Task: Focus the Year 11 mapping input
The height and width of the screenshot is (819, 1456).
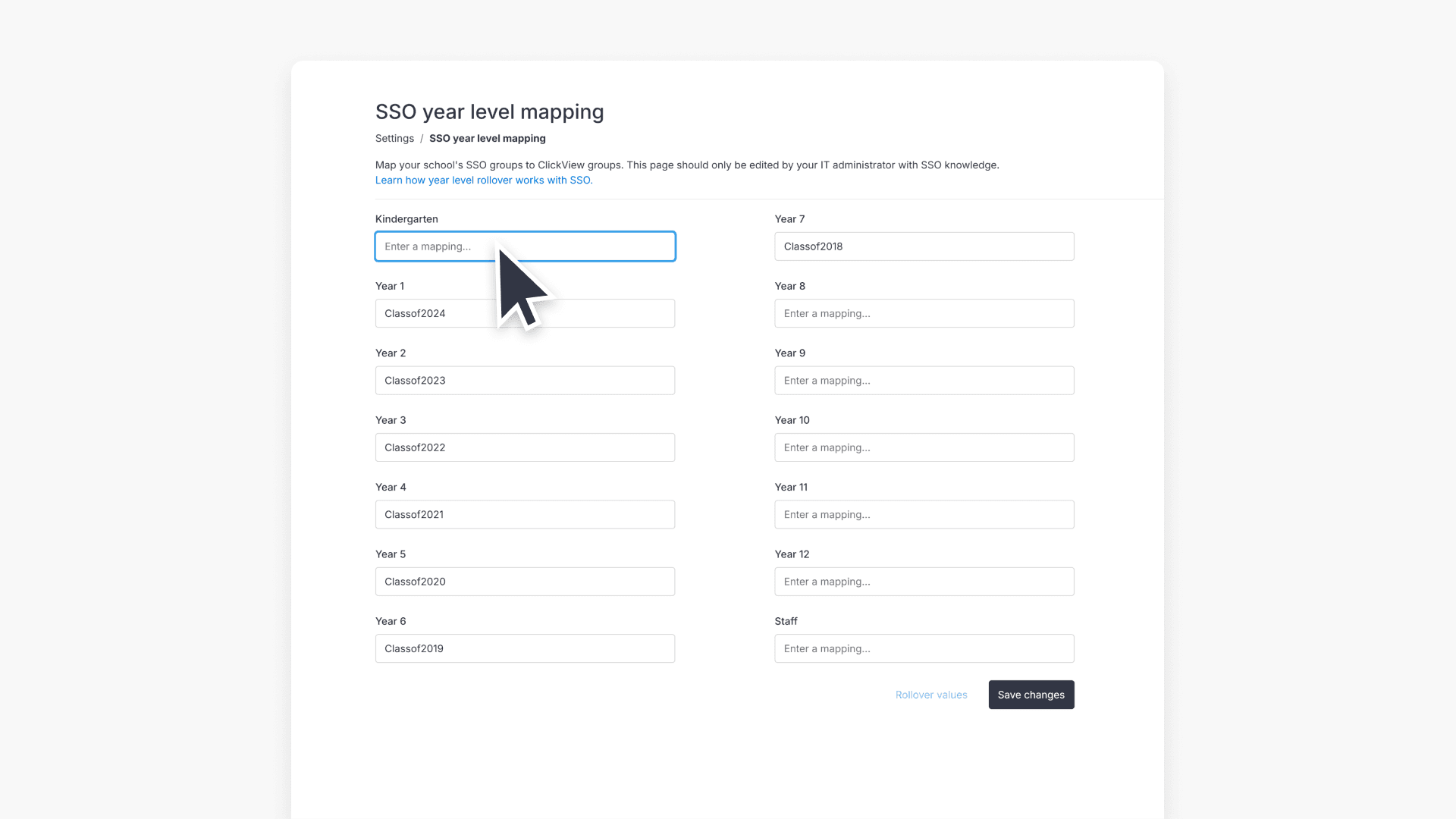Action: coord(924,514)
